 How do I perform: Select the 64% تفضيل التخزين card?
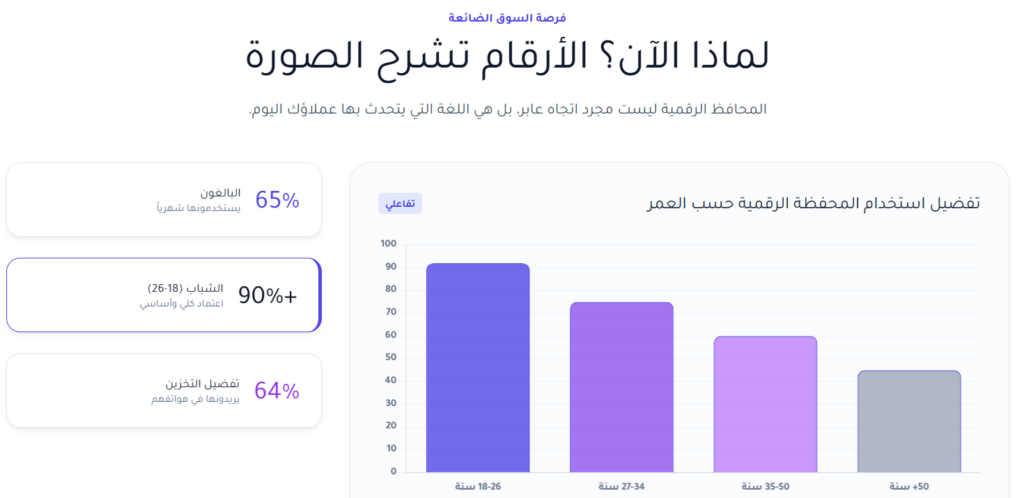point(163,390)
